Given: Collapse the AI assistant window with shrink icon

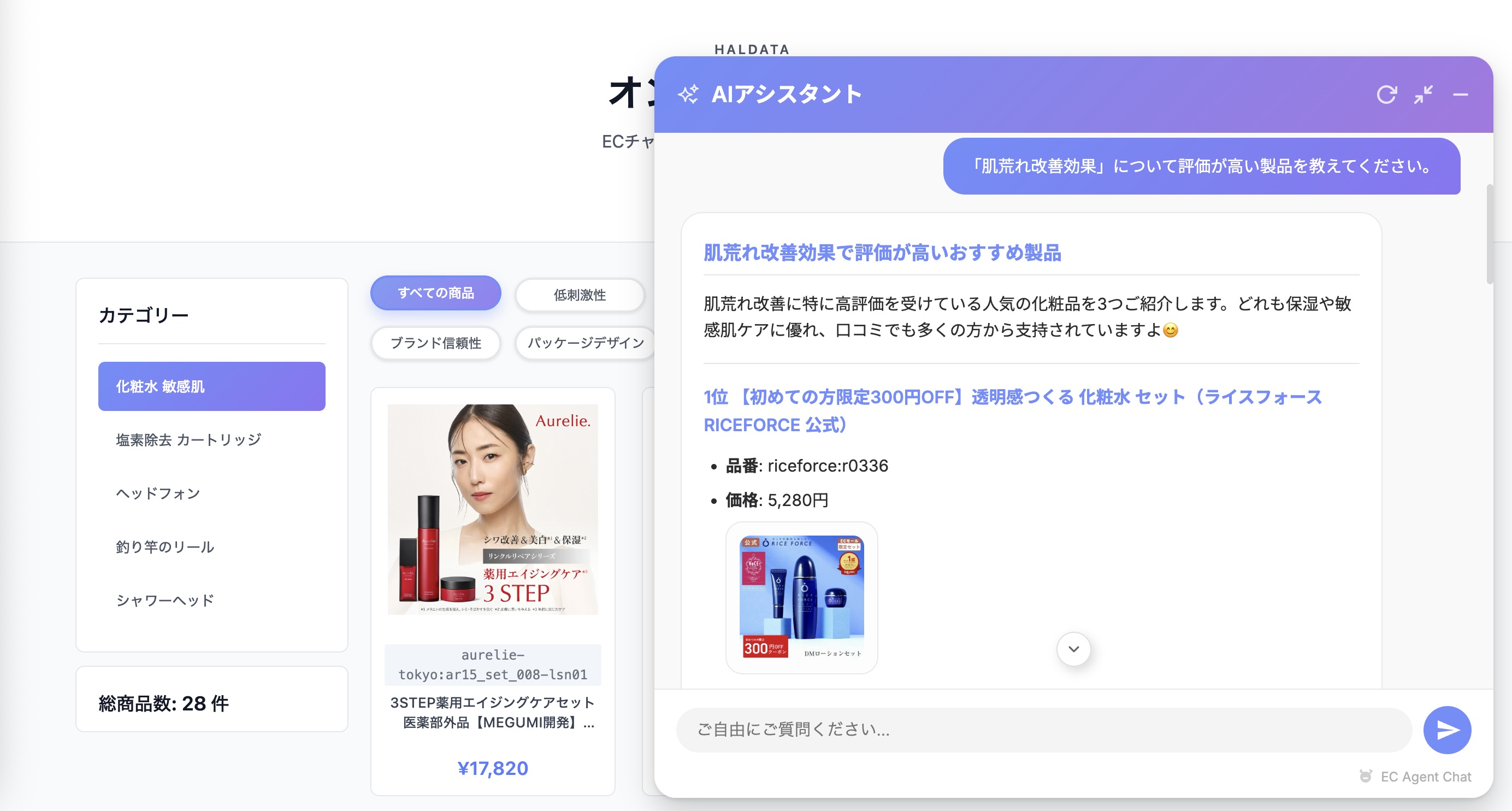Looking at the screenshot, I should point(1425,95).
